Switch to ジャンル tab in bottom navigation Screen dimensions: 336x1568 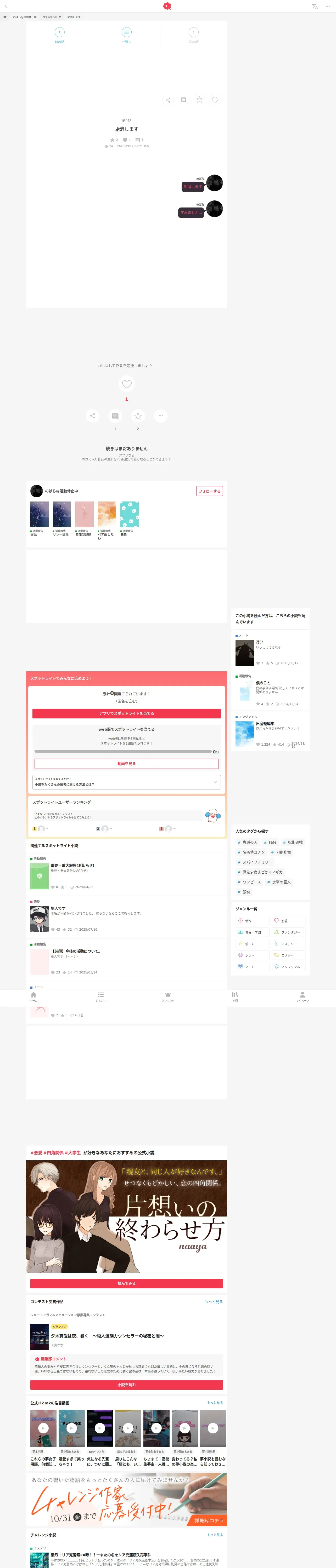[x=101, y=997]
